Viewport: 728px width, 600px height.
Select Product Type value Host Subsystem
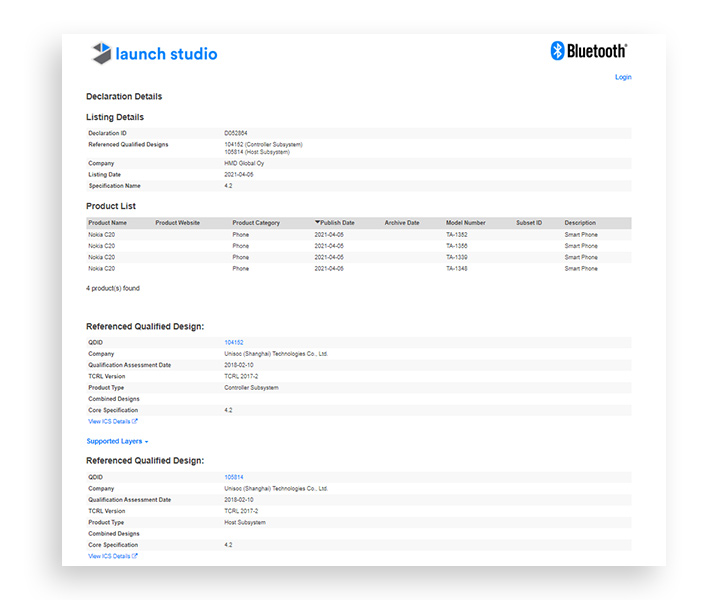point(245,522)
